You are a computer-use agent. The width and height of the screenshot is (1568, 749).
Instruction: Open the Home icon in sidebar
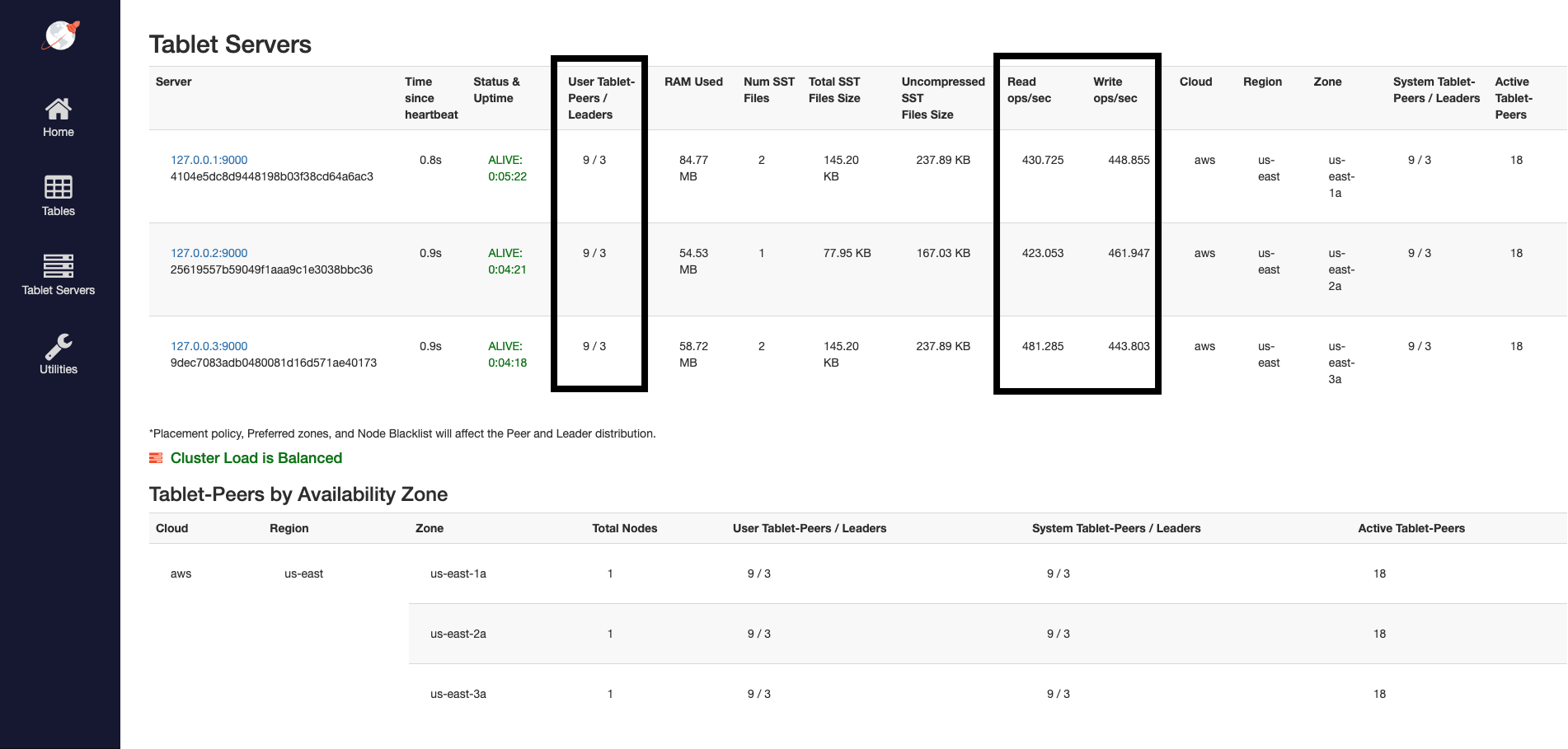(x=59, y=108)
